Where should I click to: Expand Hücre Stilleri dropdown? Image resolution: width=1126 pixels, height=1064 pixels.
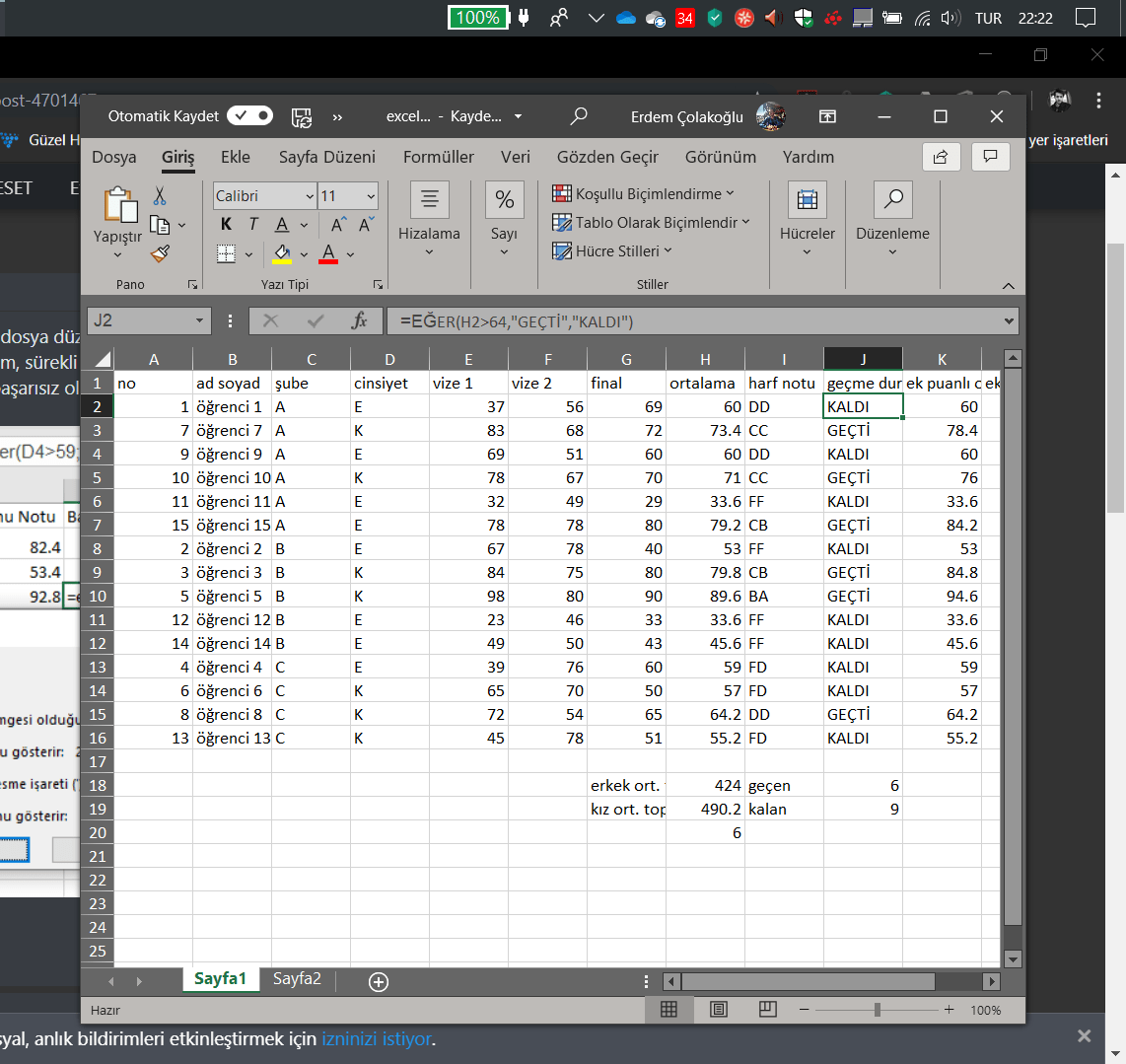pos(668,250)
